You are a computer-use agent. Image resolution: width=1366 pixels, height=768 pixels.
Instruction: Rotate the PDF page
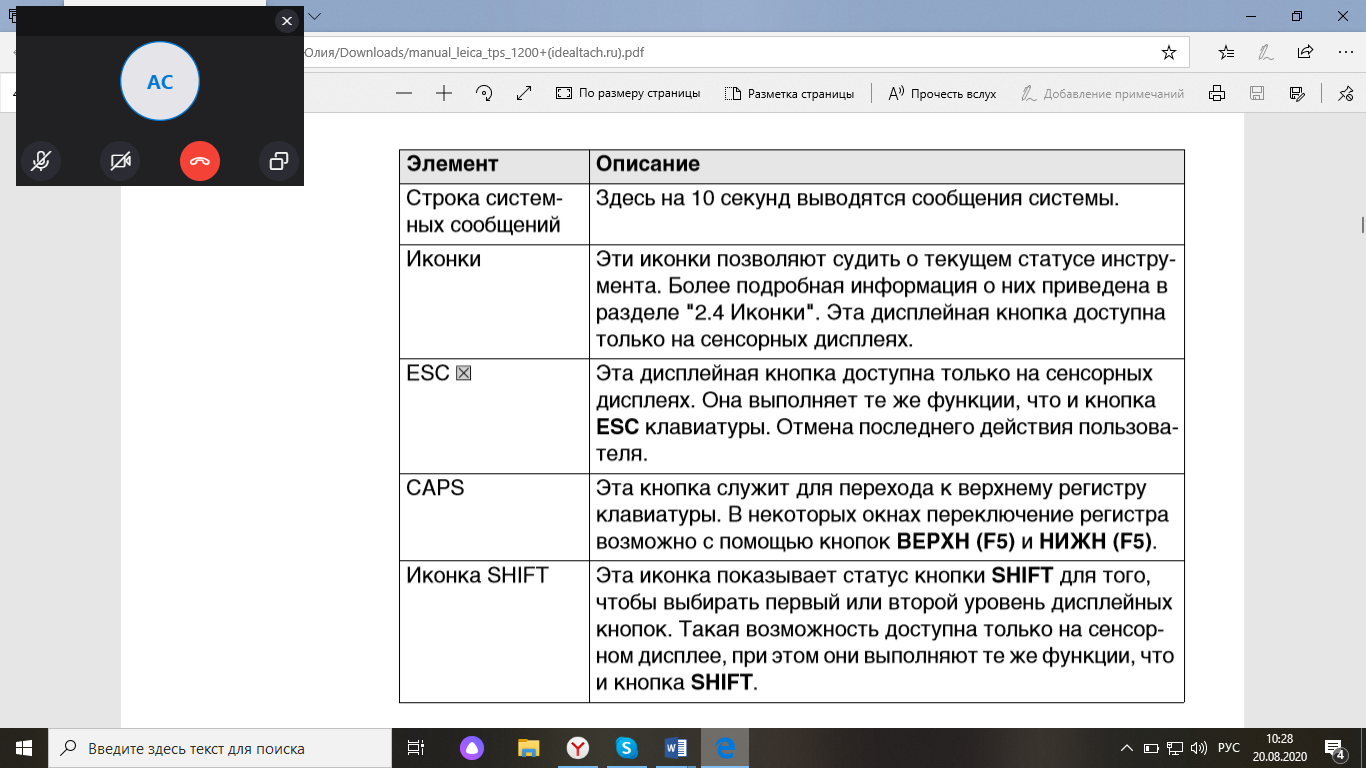point(484,93)
